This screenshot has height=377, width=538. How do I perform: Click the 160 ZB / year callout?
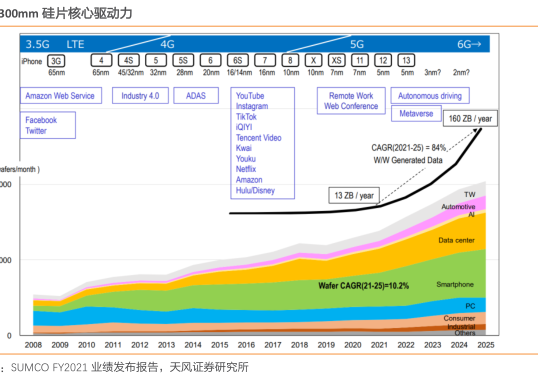tap(470, 119)
